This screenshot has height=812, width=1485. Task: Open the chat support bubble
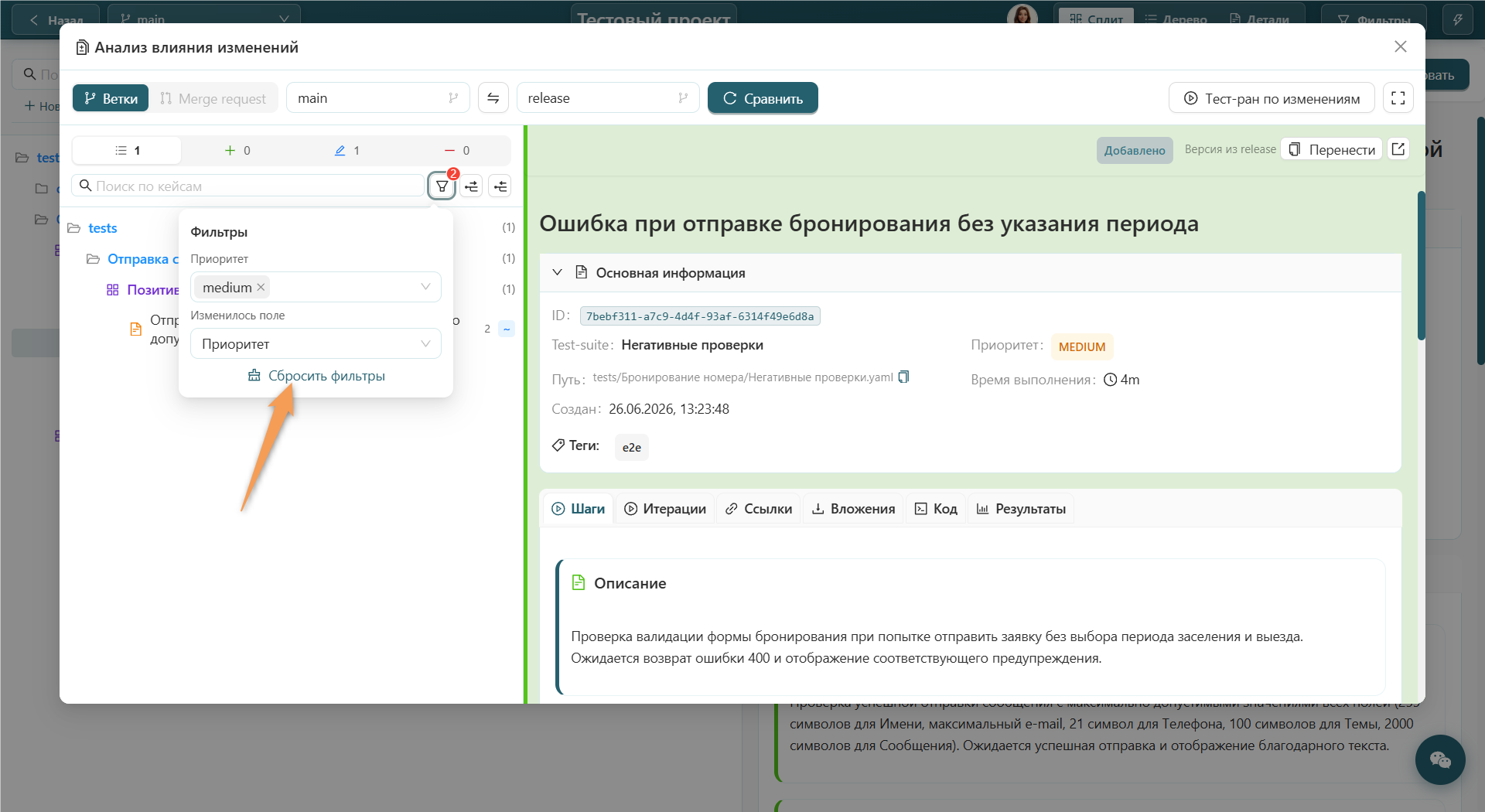[x=1440, y=759]
